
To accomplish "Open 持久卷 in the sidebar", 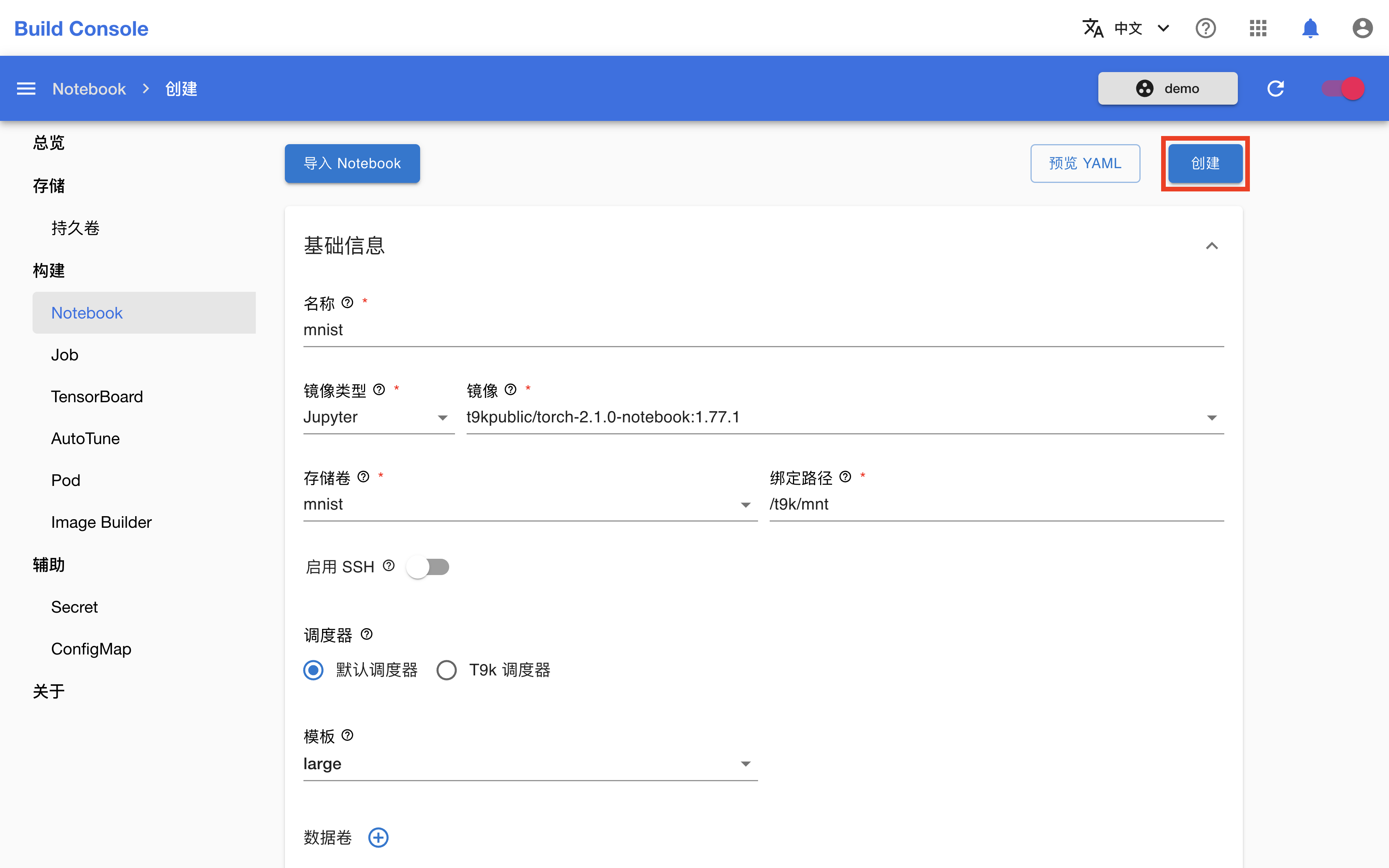I will 75,228.
